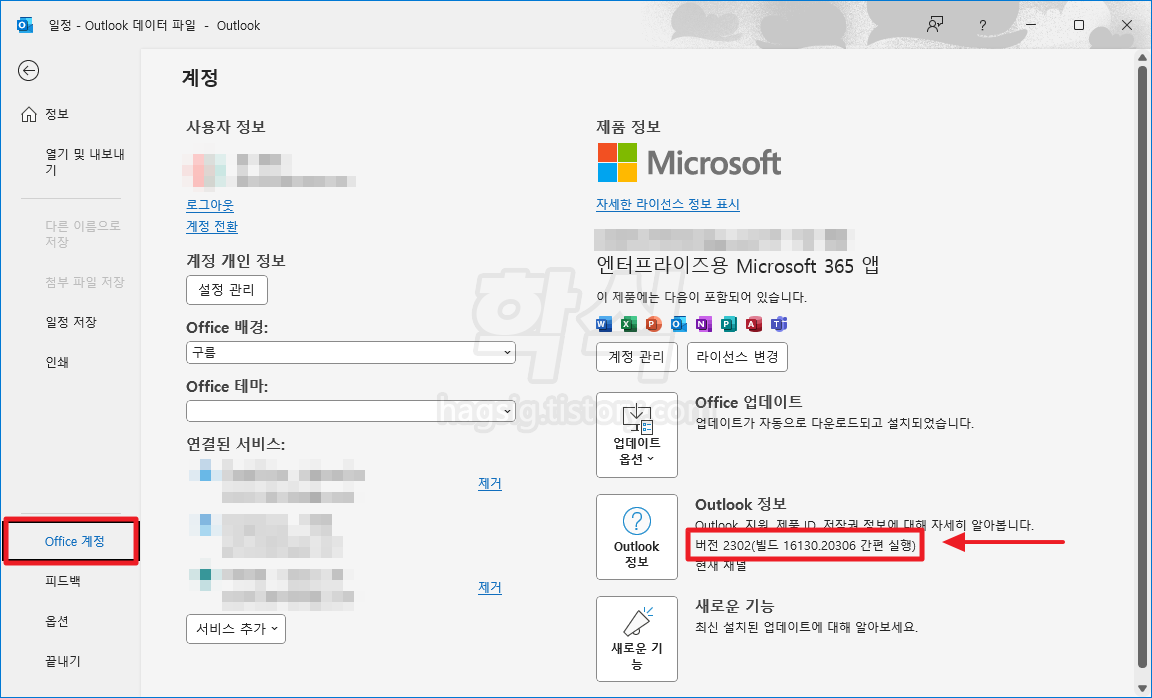This screenshot has width=1152, height=698.
Task: Click the Word app icon
Action: pos(604,324)
